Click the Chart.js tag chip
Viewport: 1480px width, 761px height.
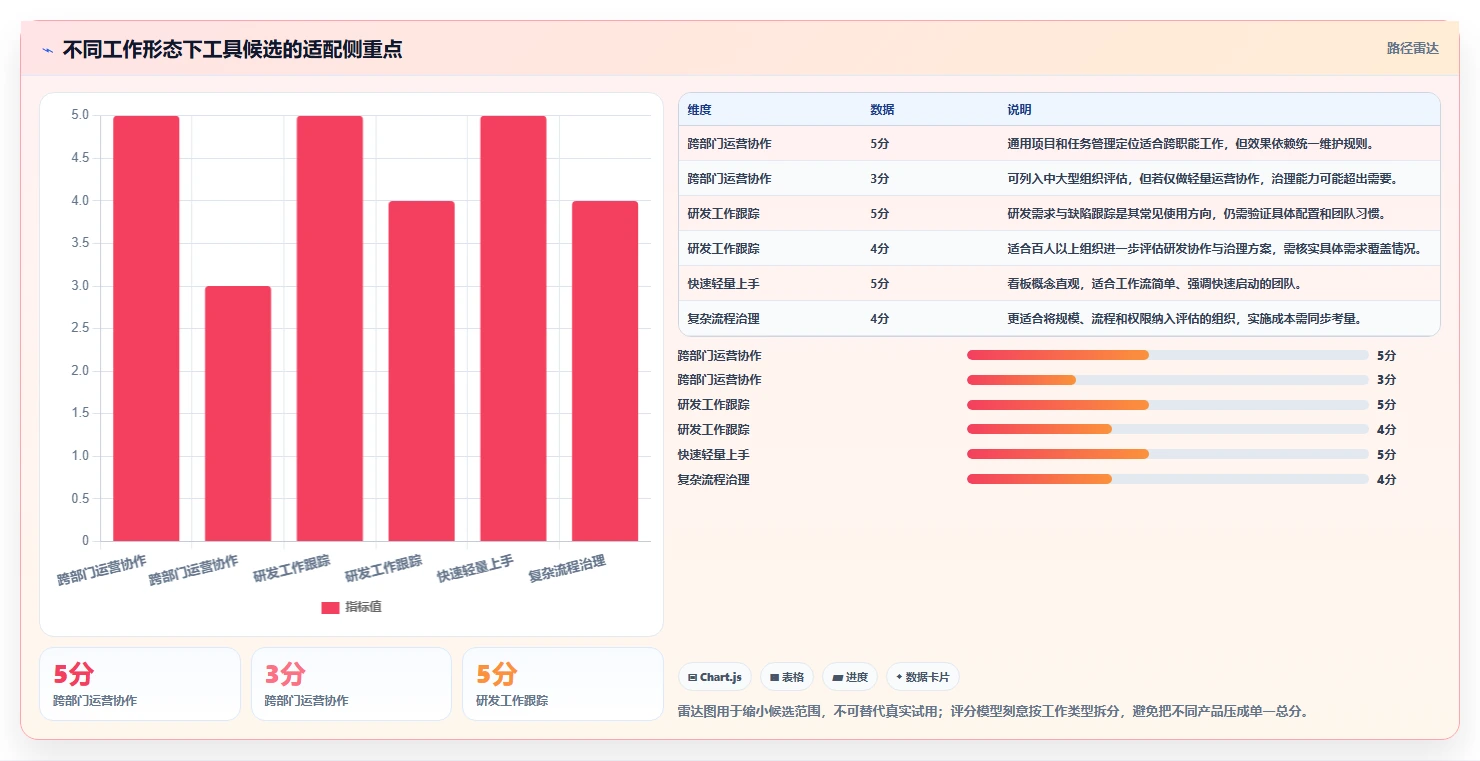[x=715, y=677]
